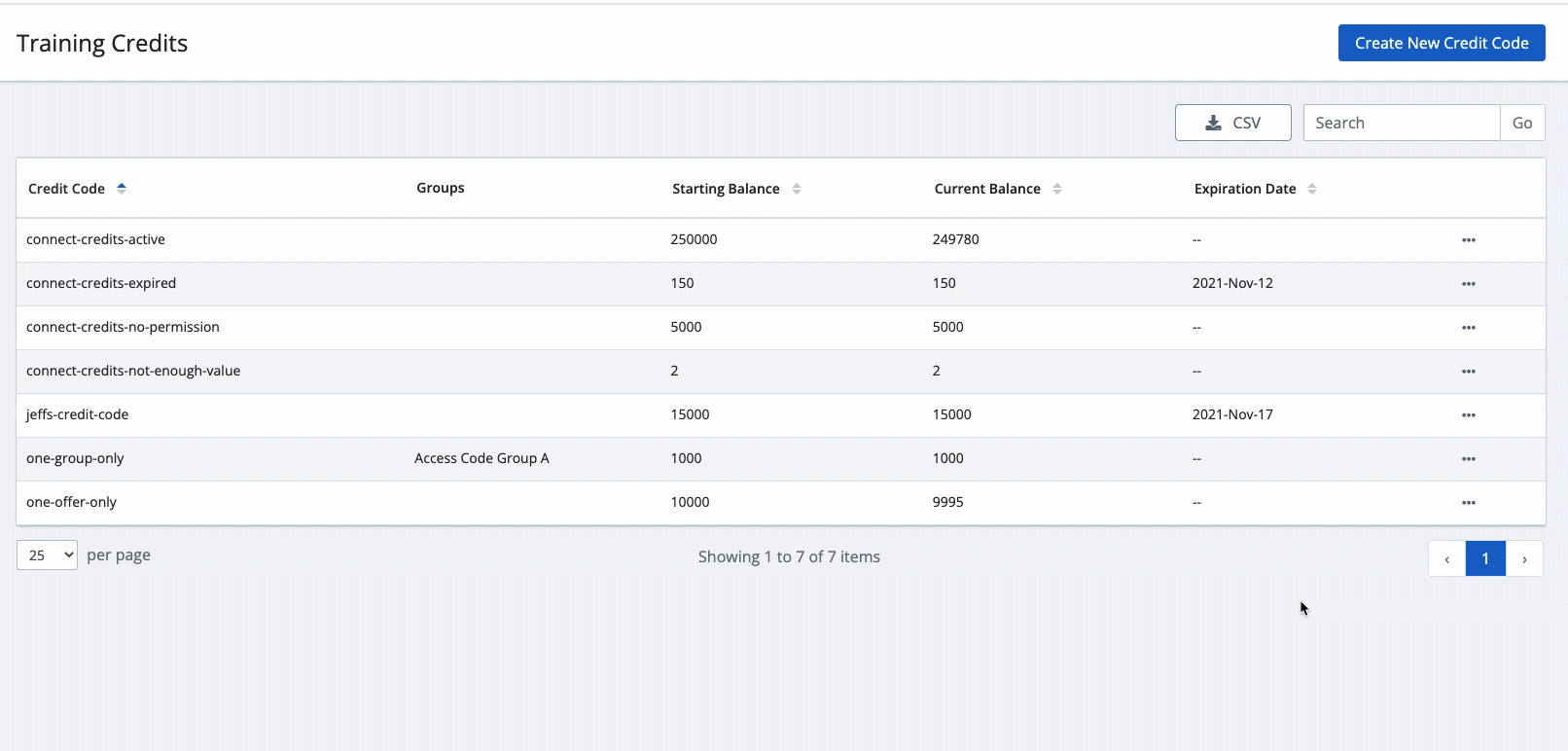Open ellipsis menu for connect-credits-not-enough-value row
The image size is (1568, 751).
coord(1468,372)
